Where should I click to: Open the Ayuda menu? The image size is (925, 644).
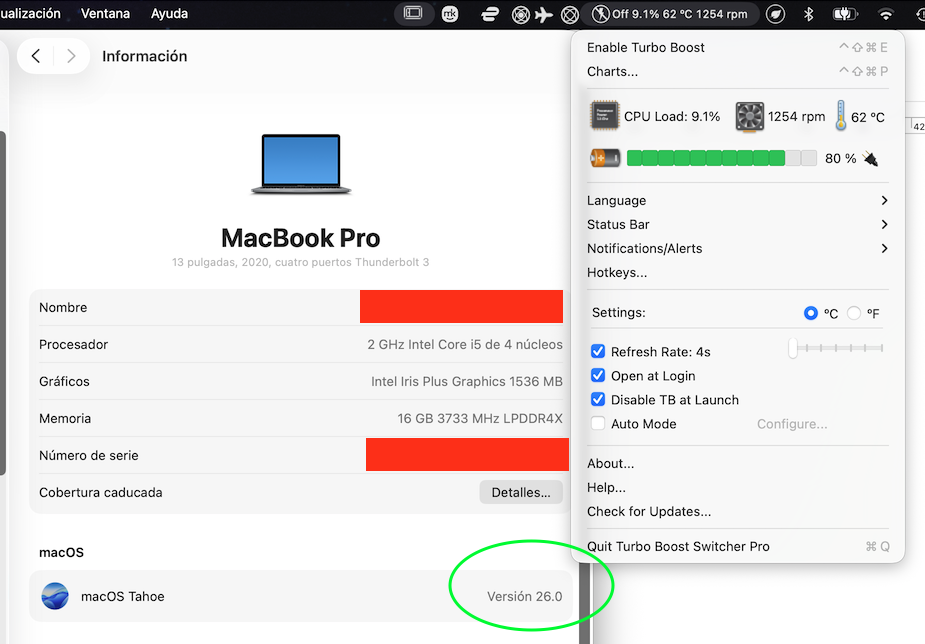[169, 14]
